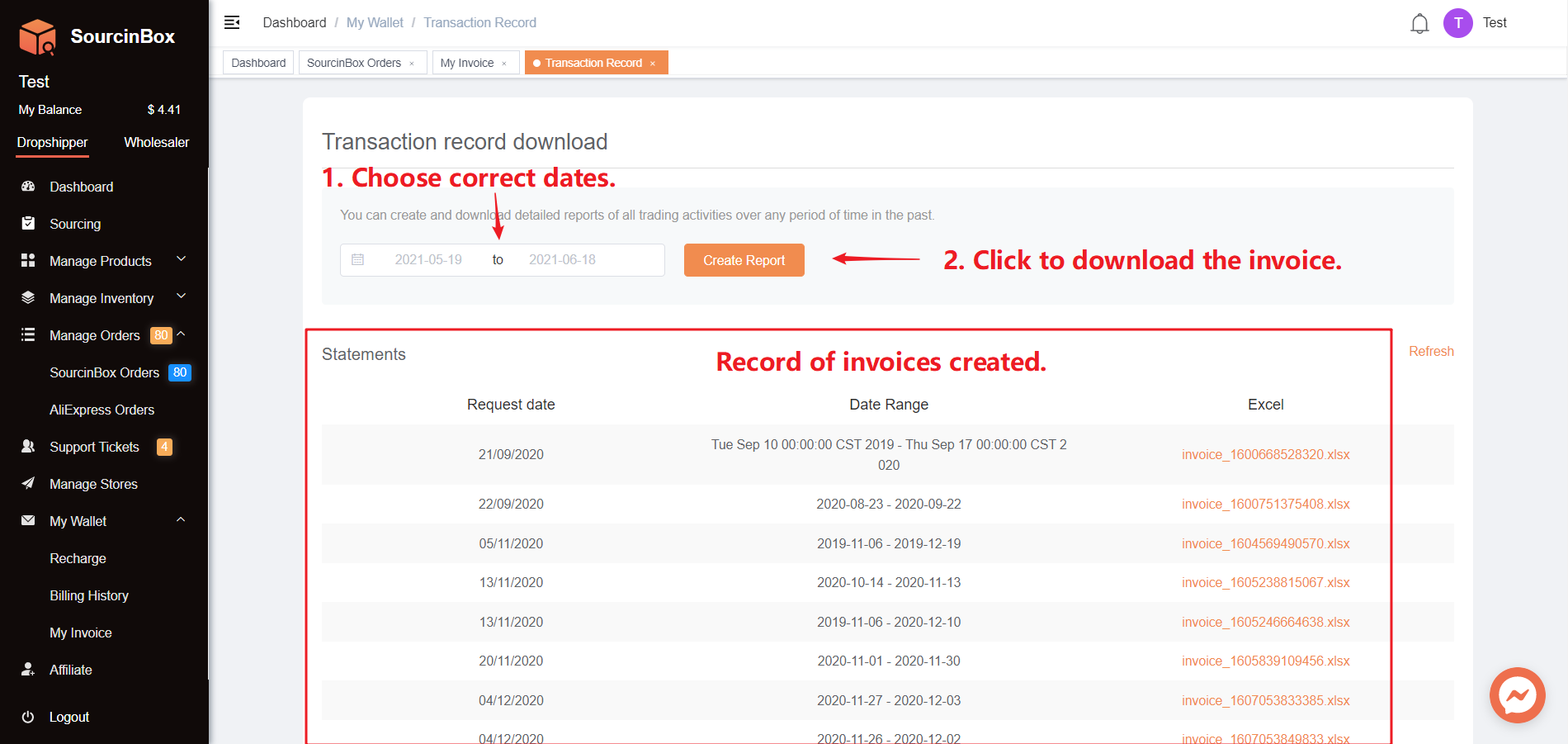This screenshot has width=1568, height=744.
Task: Download invoice_1605246664638.xlsx
Action: tap(1265, 622)
